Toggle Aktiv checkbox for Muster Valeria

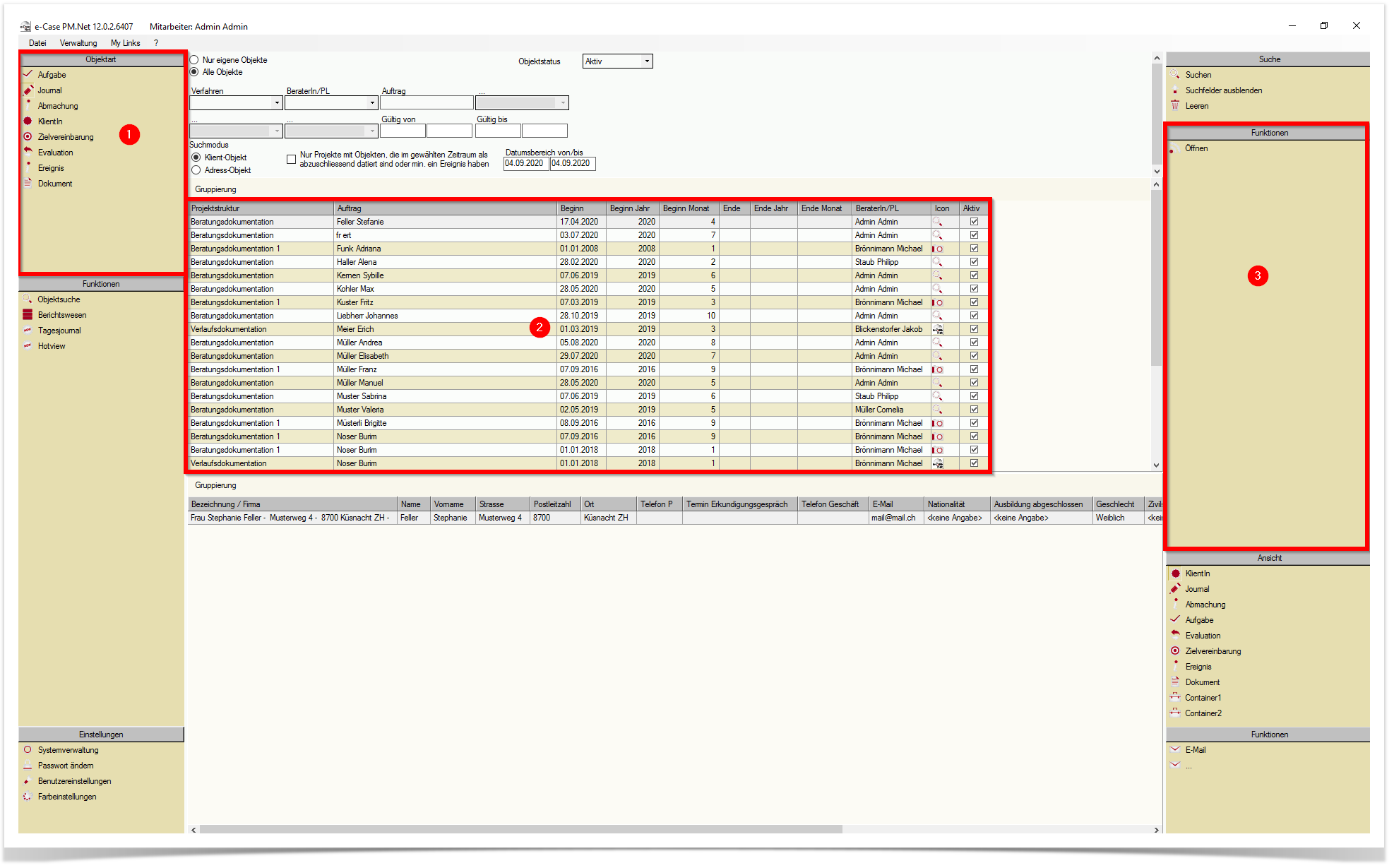point(974,410)
